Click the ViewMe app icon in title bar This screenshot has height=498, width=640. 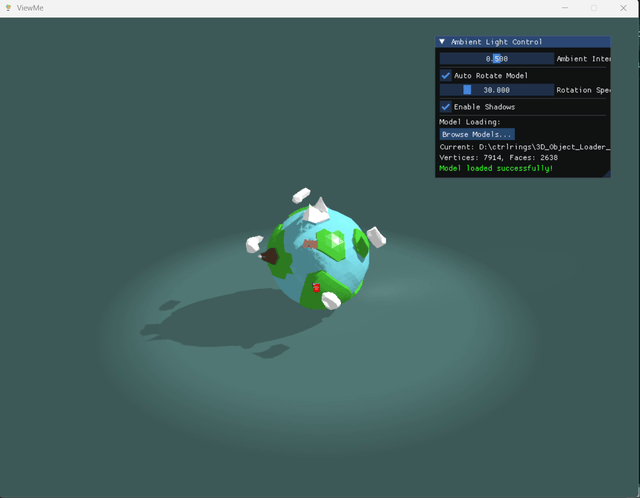click(x=8, y=7)
